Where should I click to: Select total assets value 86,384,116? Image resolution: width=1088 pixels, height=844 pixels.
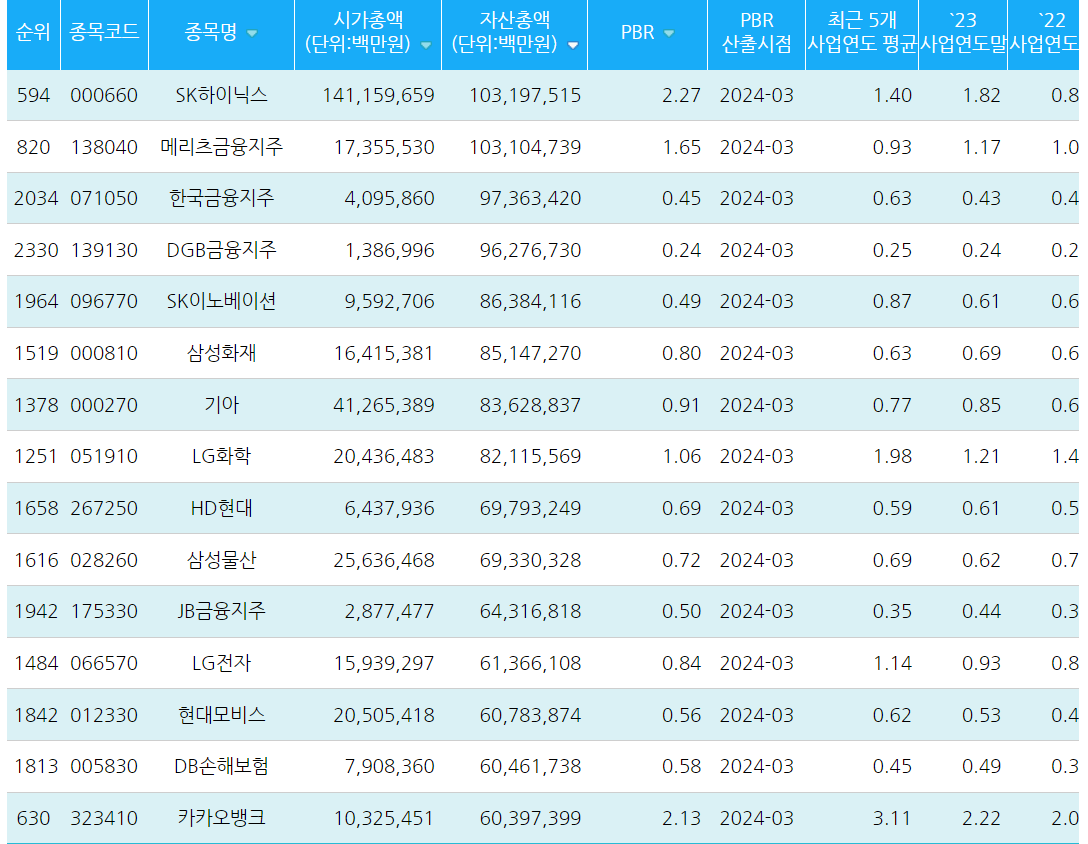coord(530,301)
